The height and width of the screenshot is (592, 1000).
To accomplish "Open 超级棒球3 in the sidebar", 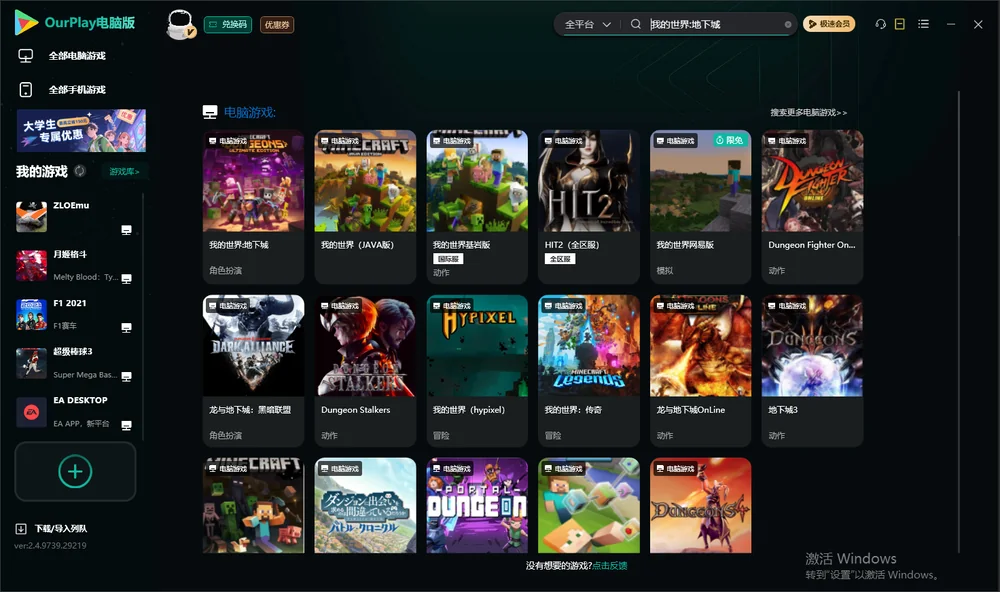I will click(75, 363).
